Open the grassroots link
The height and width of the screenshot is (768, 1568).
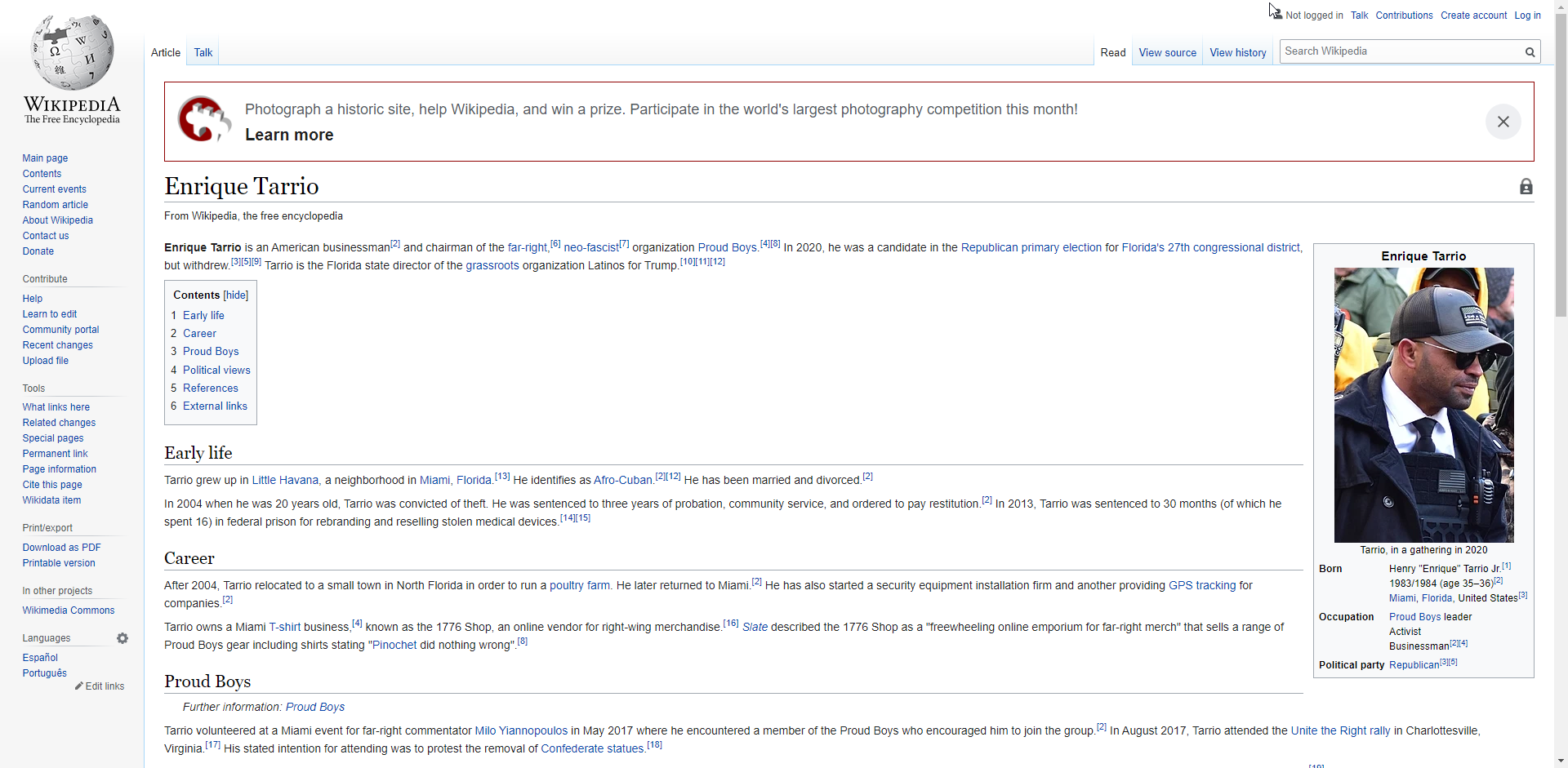point(492,265)
